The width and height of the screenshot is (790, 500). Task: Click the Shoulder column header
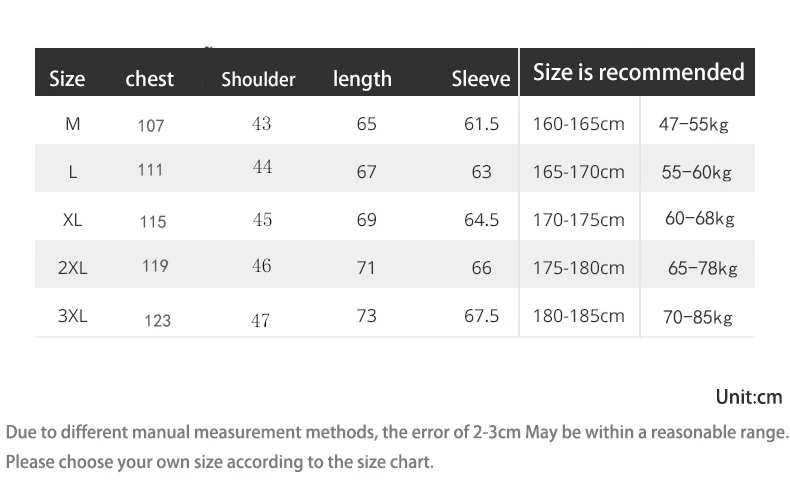[258, 79]
